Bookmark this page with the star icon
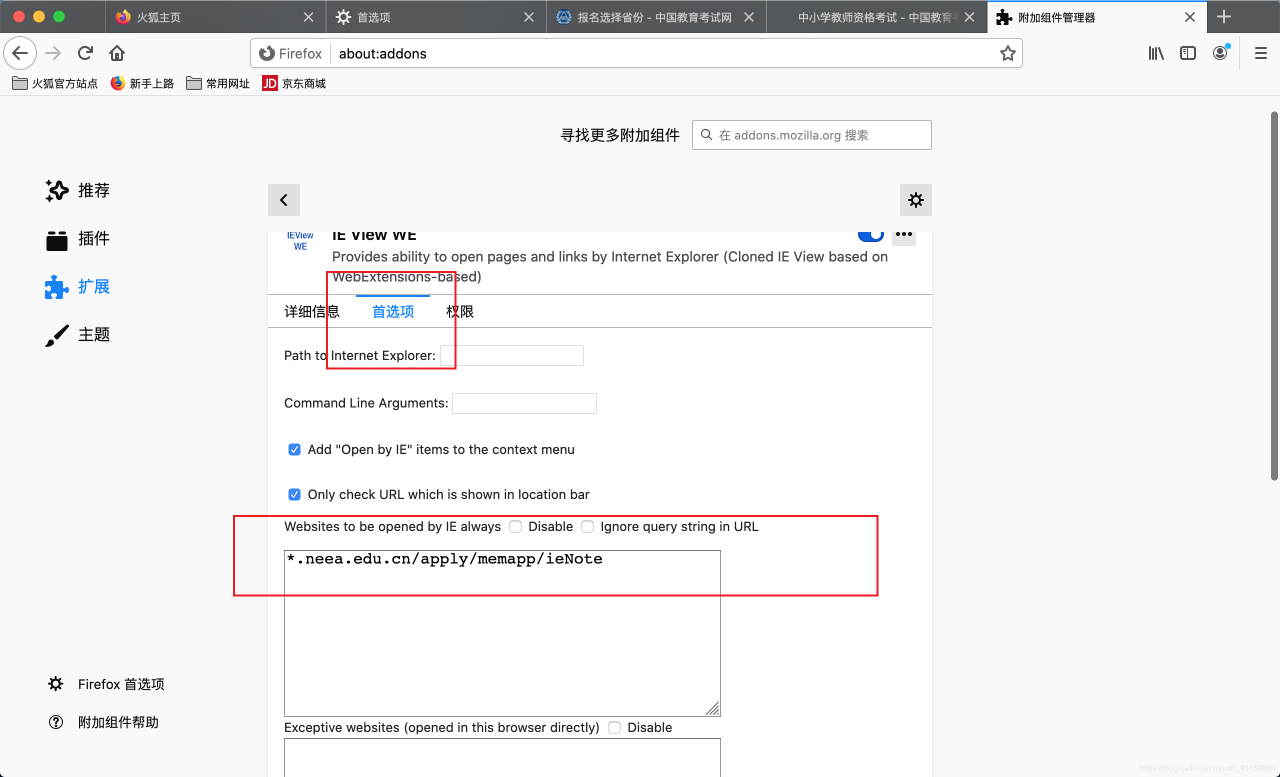Viewport: 1280px width, 777px height. pos(1007,53)
